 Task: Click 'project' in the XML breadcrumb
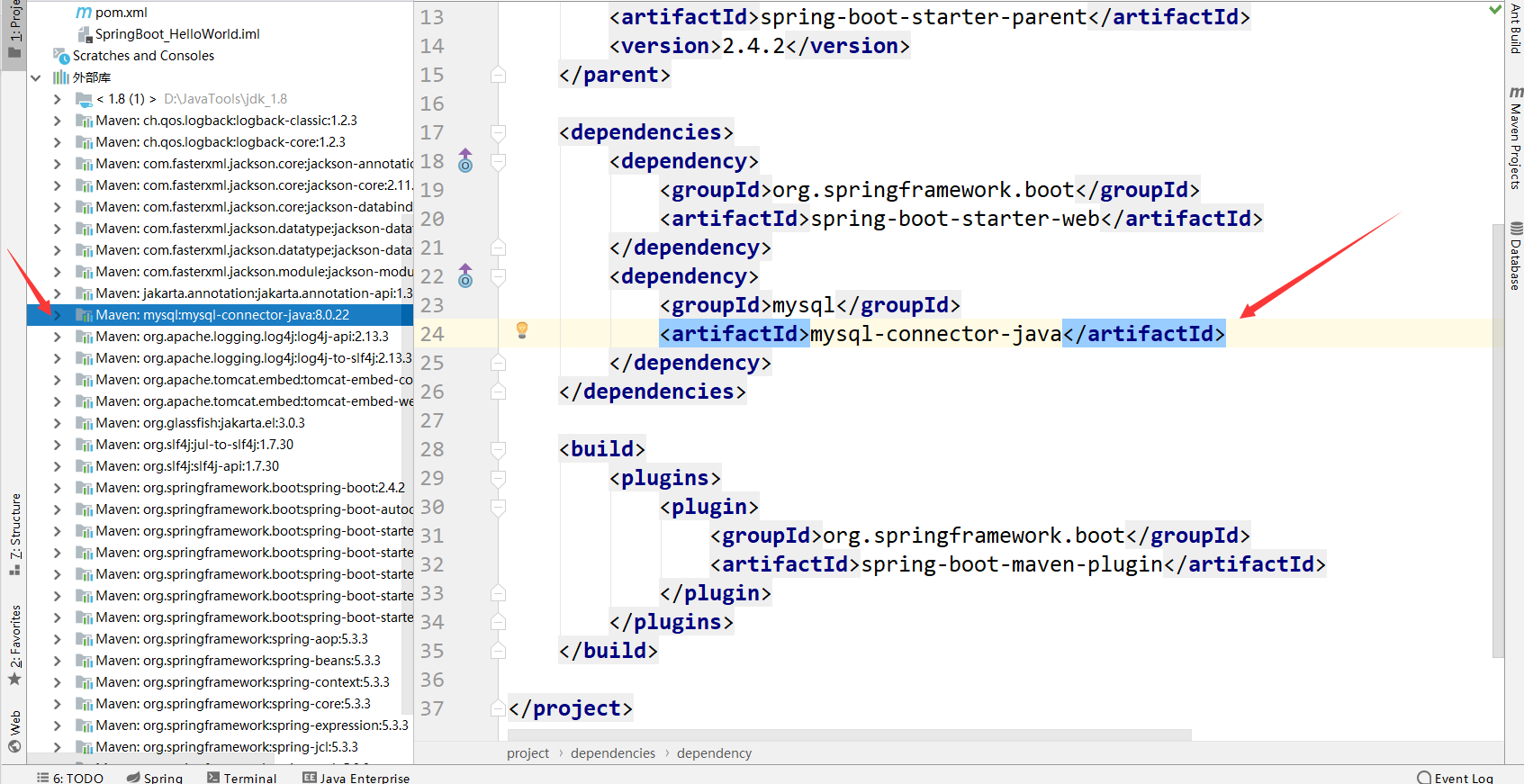click(528, 753)
